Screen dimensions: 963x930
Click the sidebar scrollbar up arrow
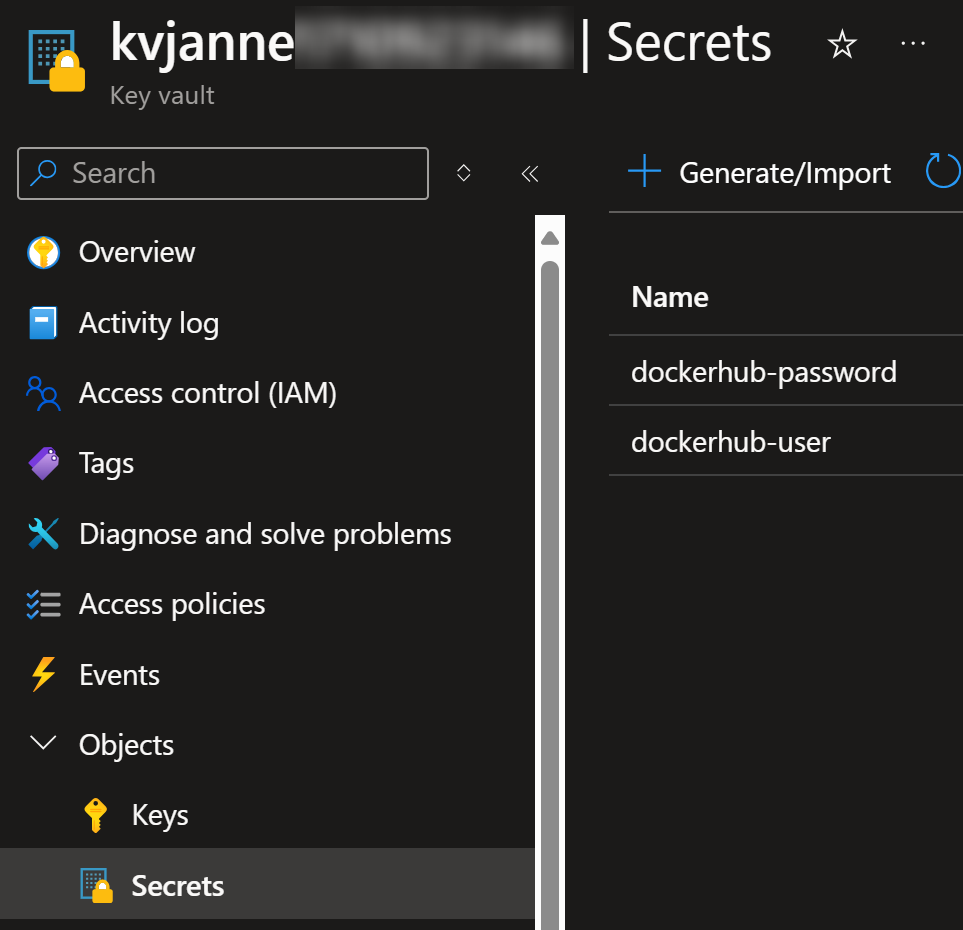550,238
